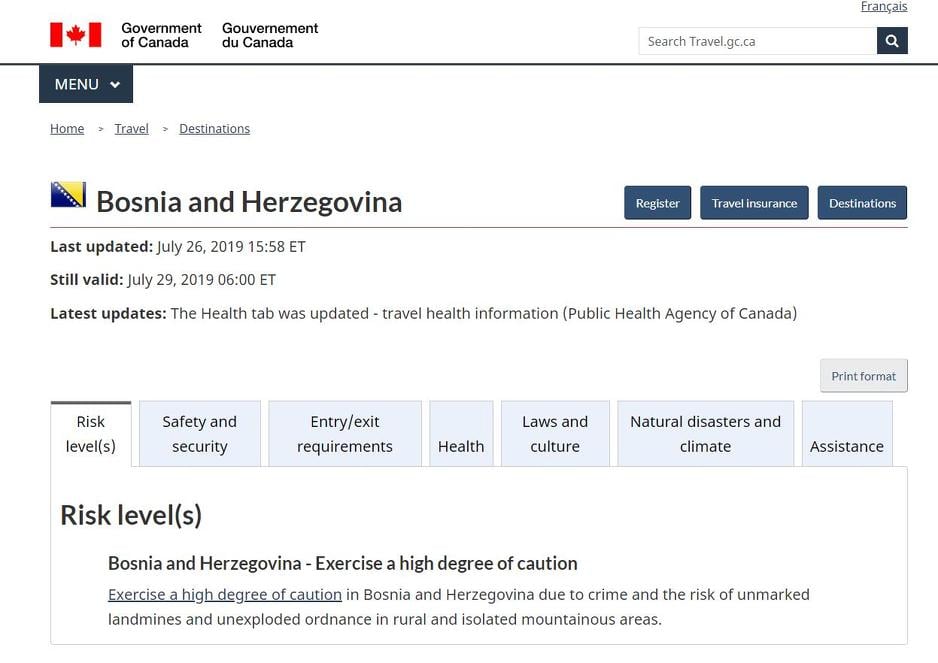Open the Travel breadcrumb link
This screenshot has height=663, width=938.
click(131, 129)
